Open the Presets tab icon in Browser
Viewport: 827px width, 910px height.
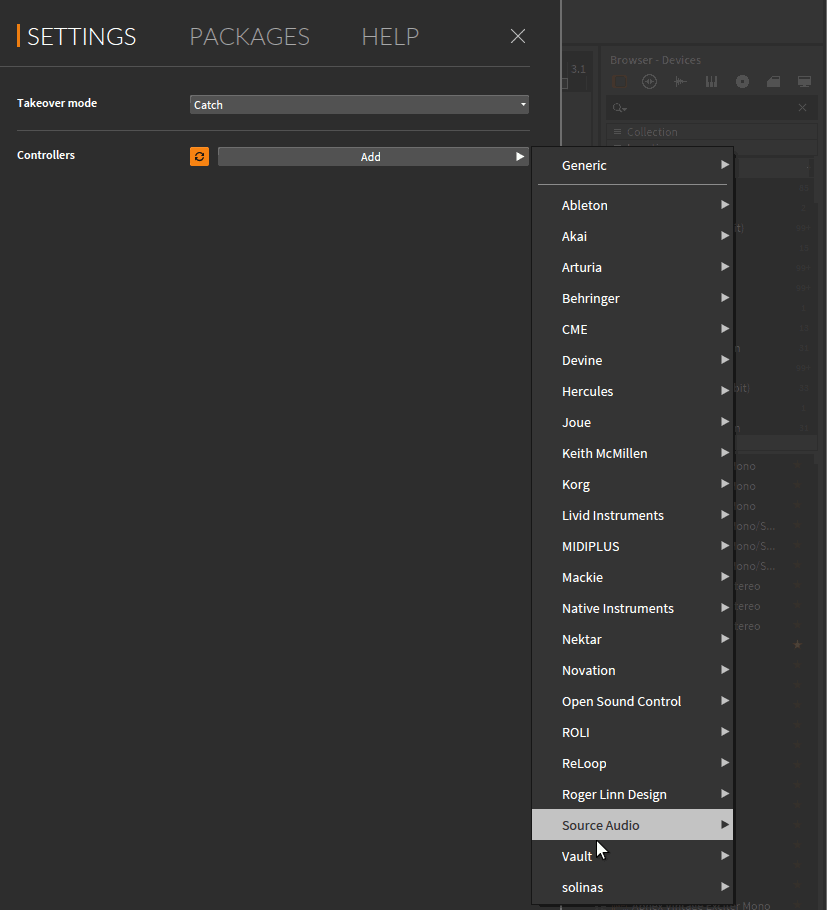(649, 82)
